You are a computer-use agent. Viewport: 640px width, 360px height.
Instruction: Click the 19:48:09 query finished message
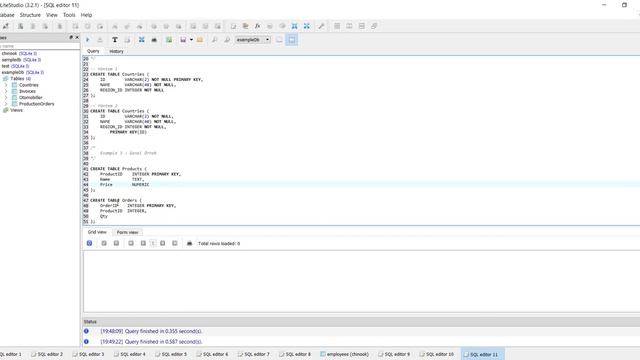click(x=151, y=331)
